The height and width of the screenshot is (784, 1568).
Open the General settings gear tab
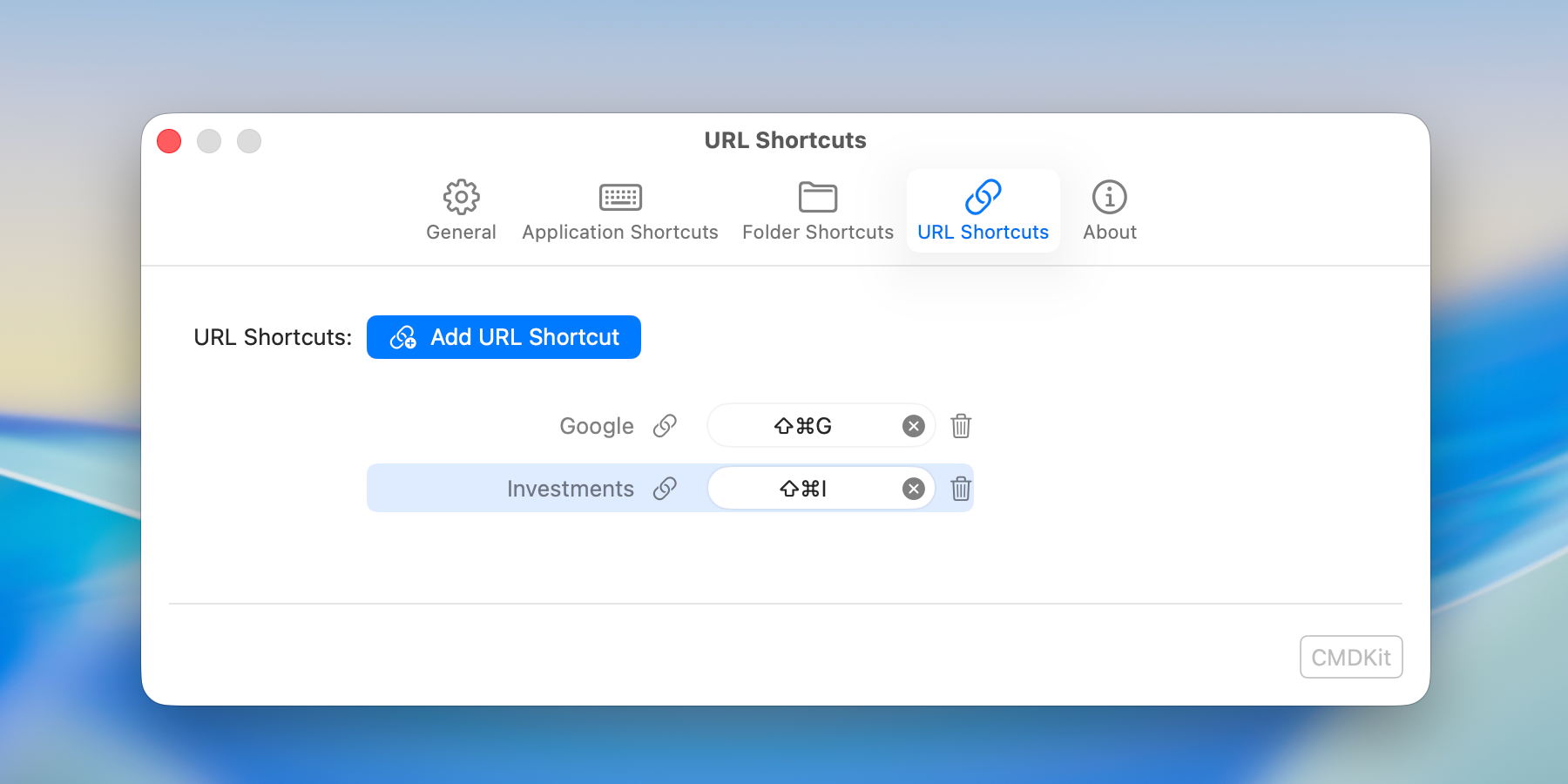pos(461,198)
